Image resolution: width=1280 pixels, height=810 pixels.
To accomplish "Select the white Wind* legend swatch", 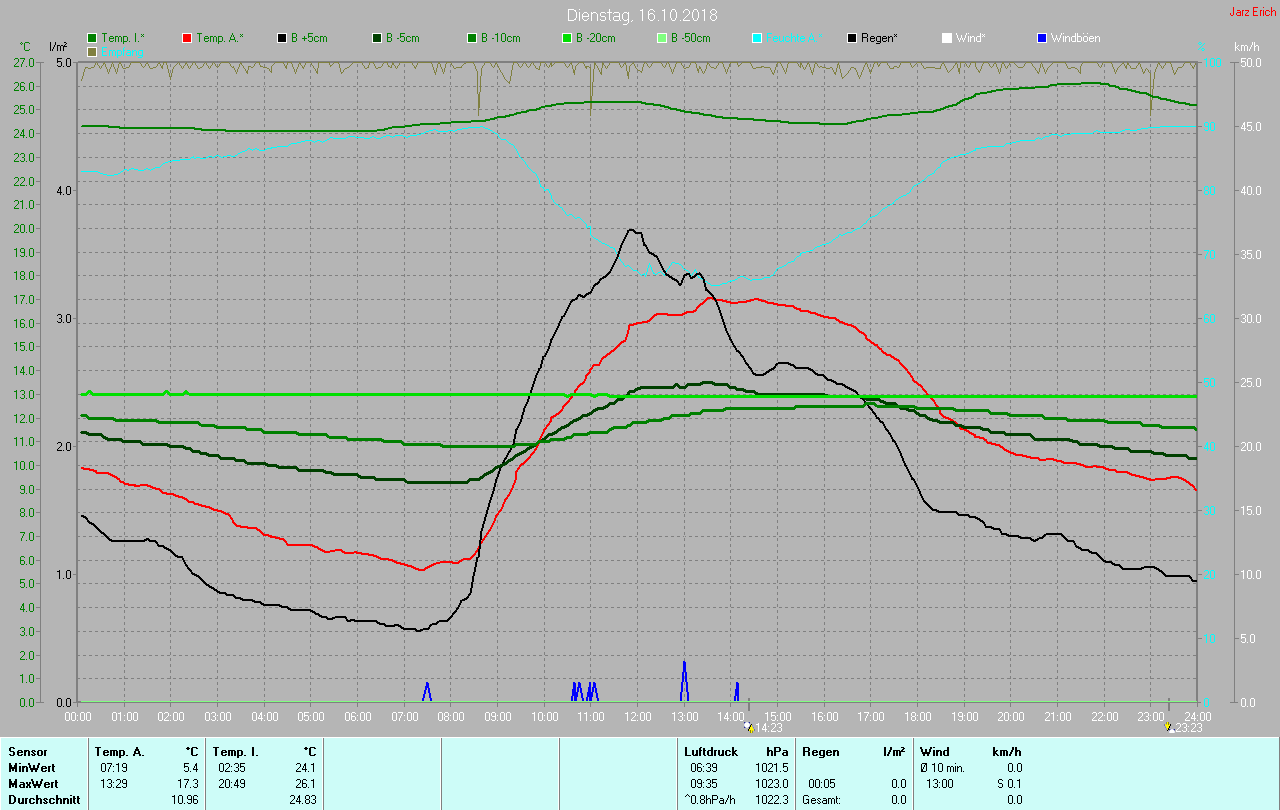I will coord(947,38).
